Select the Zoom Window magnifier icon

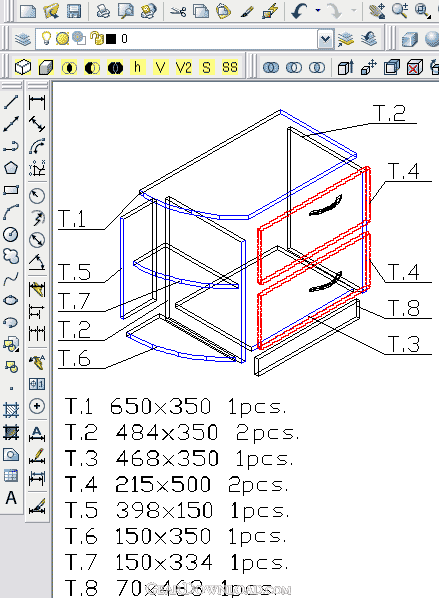(423, 11)
